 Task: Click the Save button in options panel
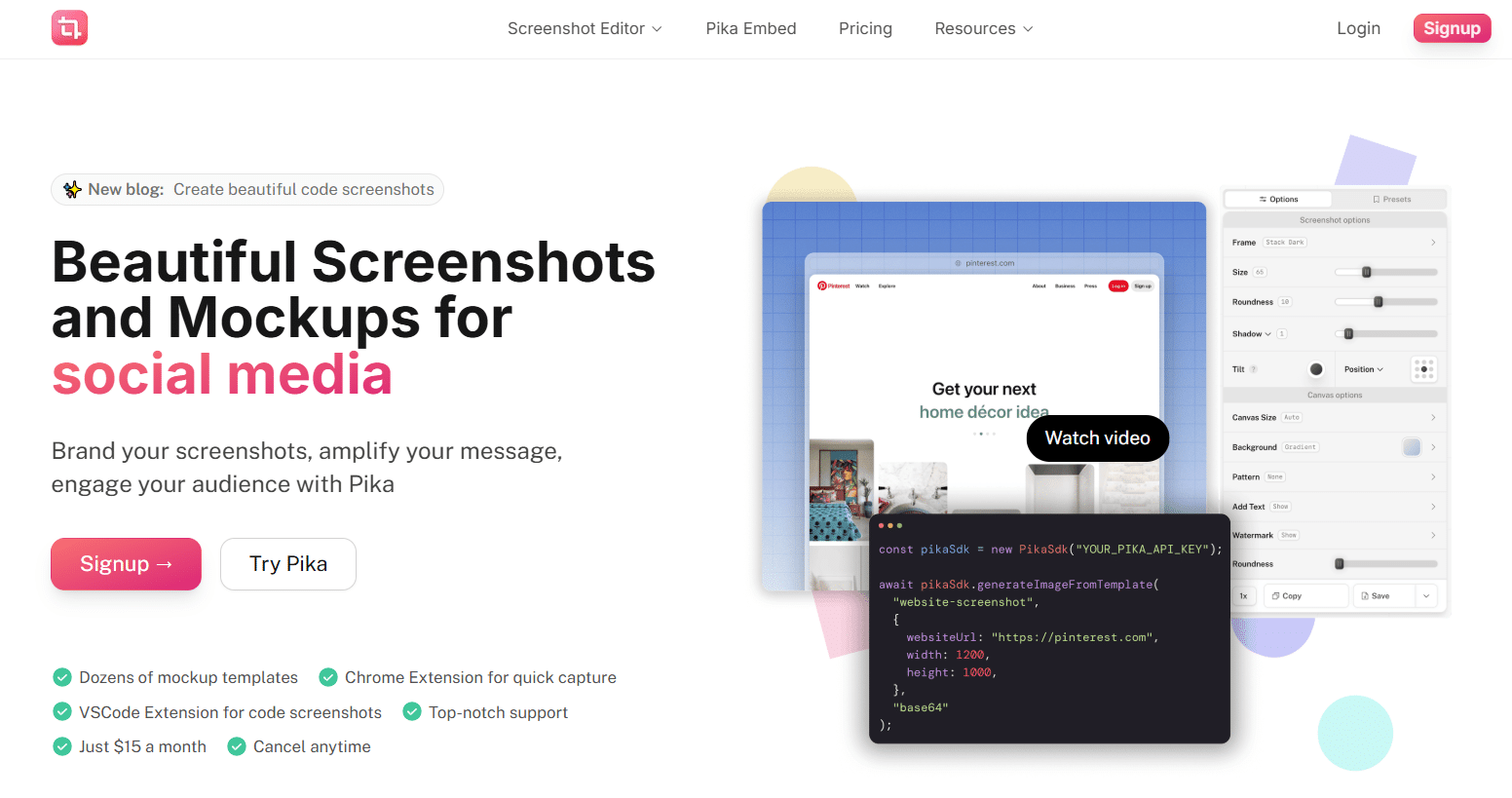pyautogui.click(x=1383, y=596)
